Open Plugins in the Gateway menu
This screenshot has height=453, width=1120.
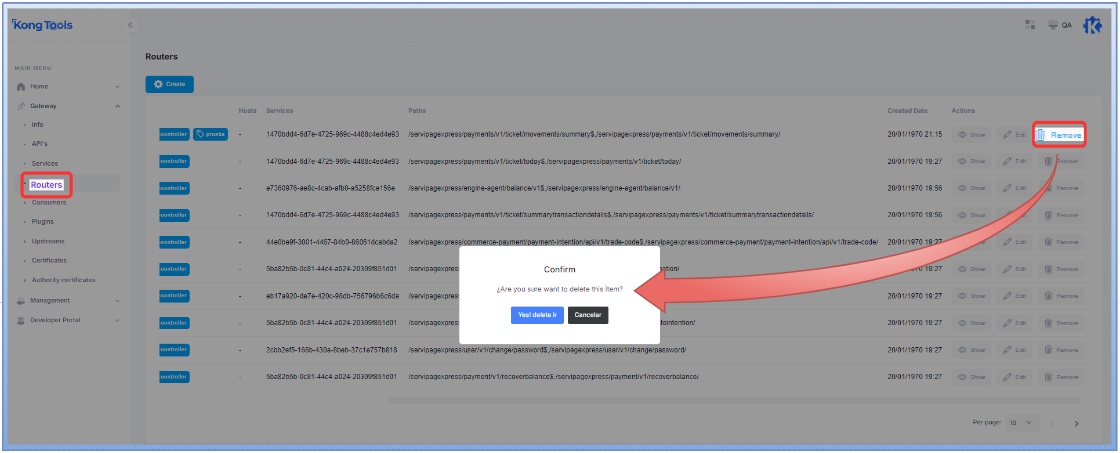tap(43, 222)
